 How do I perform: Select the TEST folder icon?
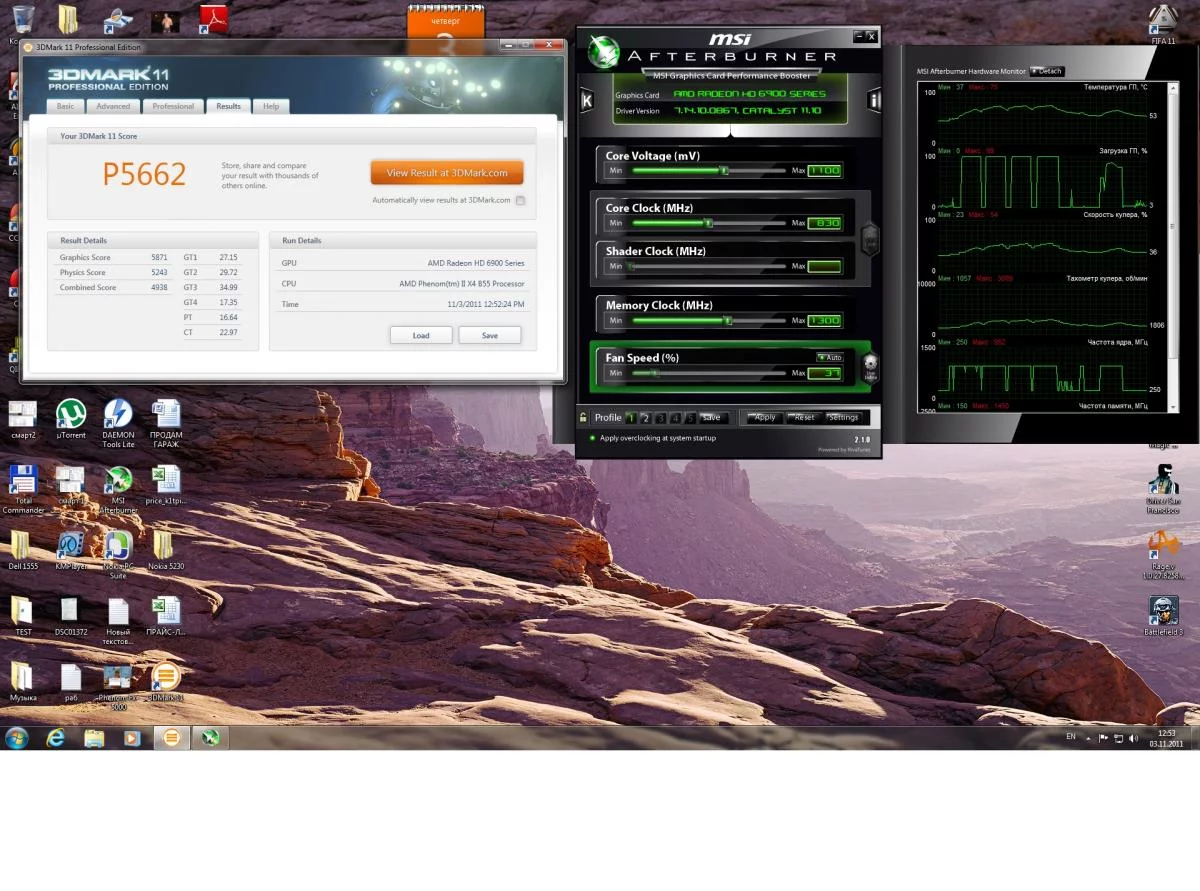[23, 616]
